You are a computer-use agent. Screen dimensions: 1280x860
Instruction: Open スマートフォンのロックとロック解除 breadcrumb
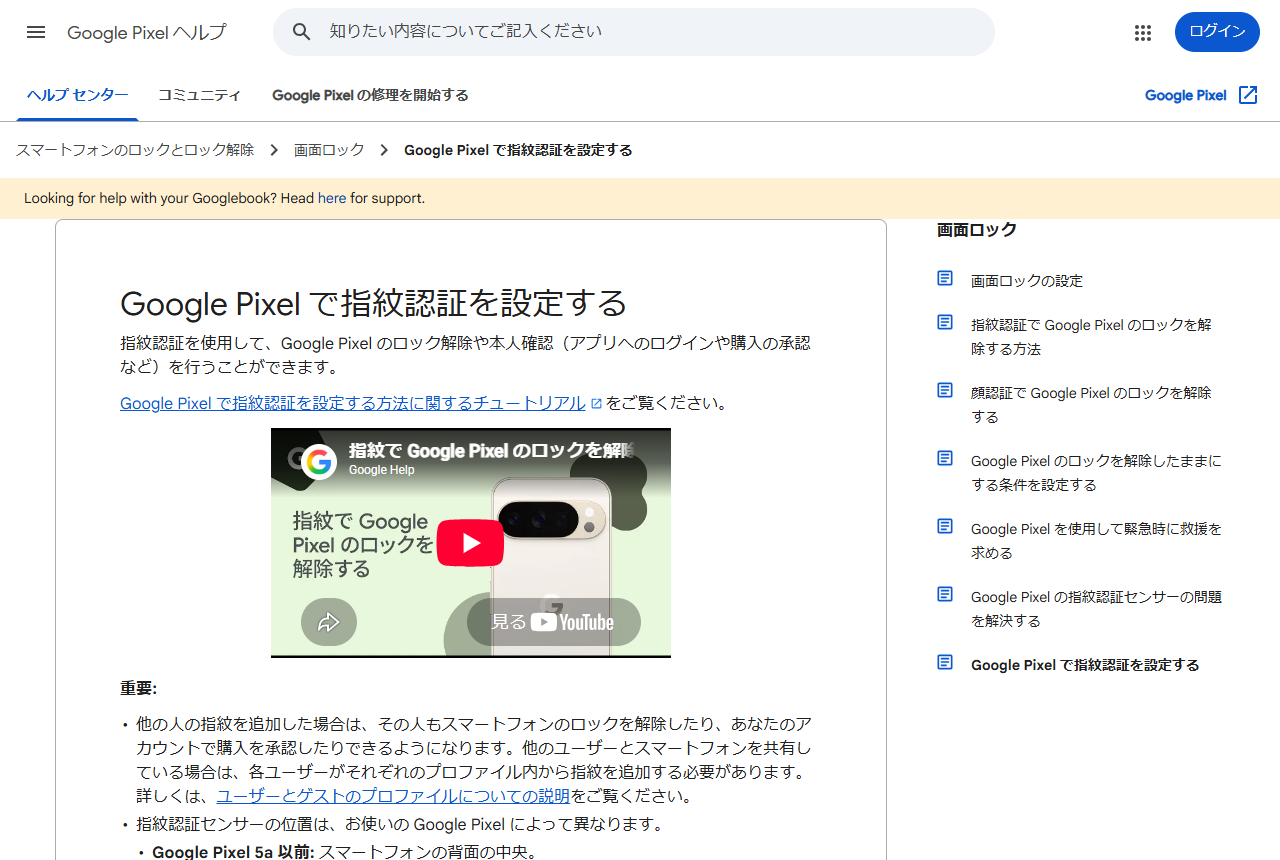click(135, 150)
